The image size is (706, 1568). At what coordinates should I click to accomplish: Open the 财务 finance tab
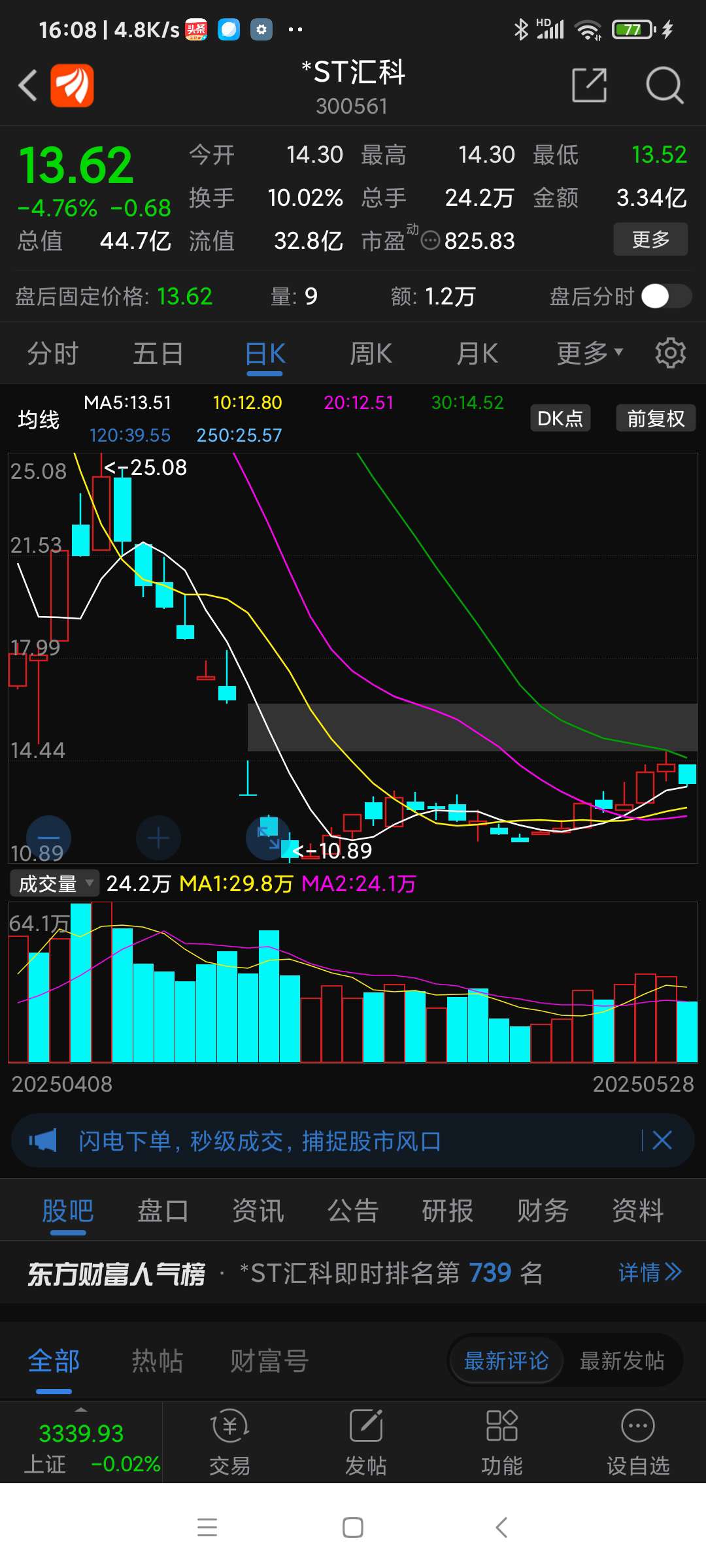point(543,1211)
